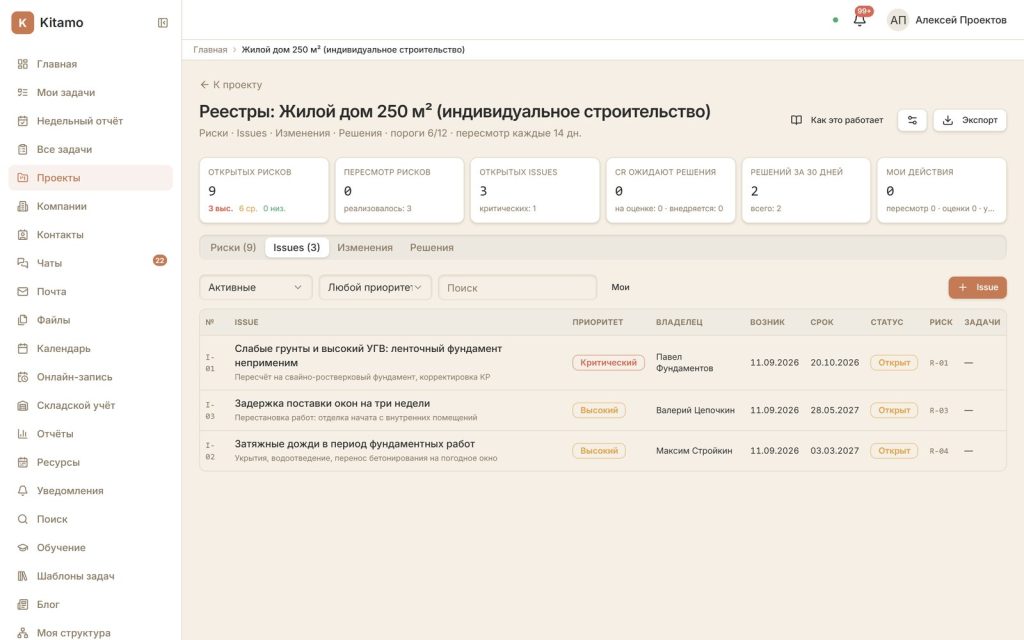This screenshot has width=1024, height=640.
Task: Open Как это работает help link
Action: (x=837, y=120)
